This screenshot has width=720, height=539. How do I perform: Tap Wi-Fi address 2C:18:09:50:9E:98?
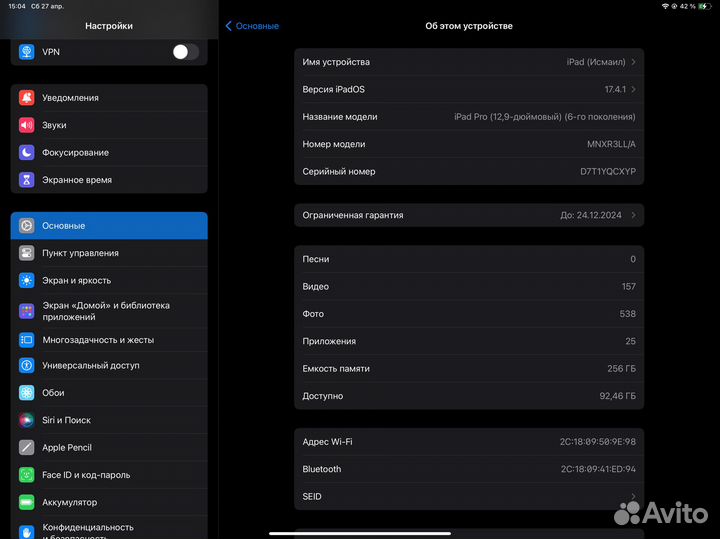(x=598, y=442)
